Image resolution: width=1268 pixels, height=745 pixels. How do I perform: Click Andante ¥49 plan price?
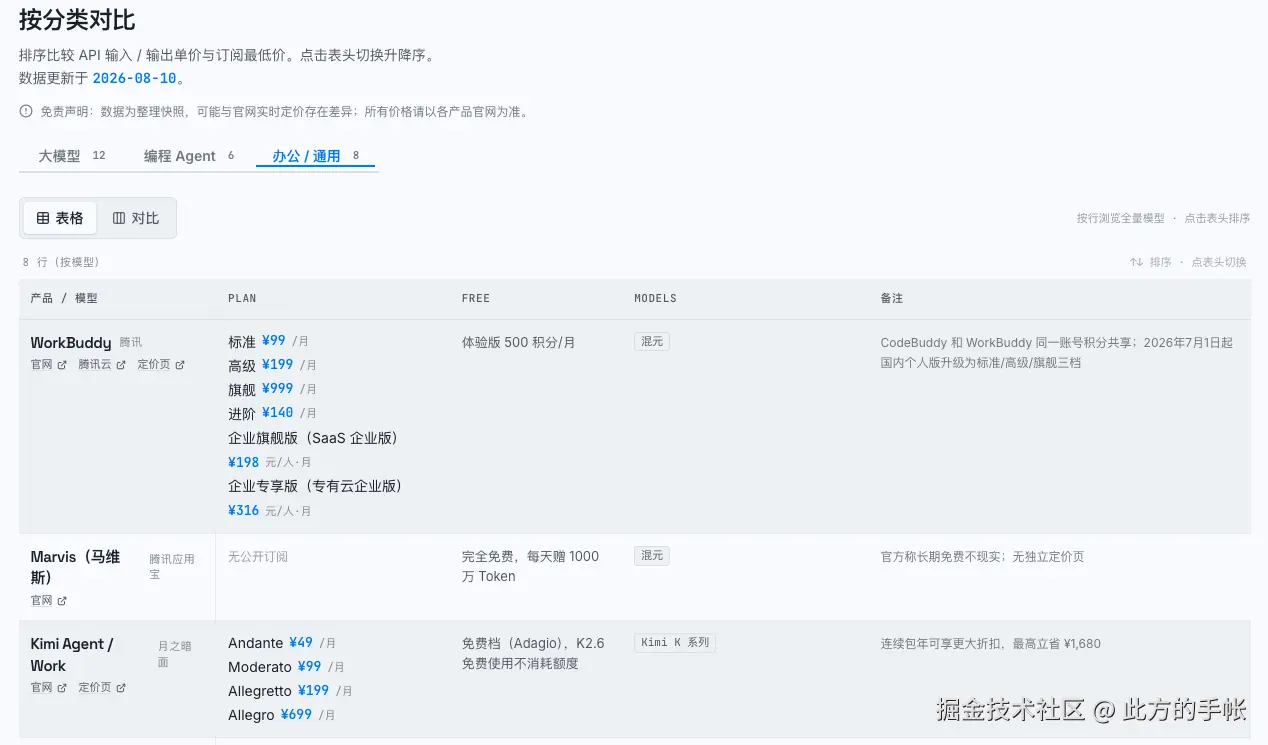[301, 643]
